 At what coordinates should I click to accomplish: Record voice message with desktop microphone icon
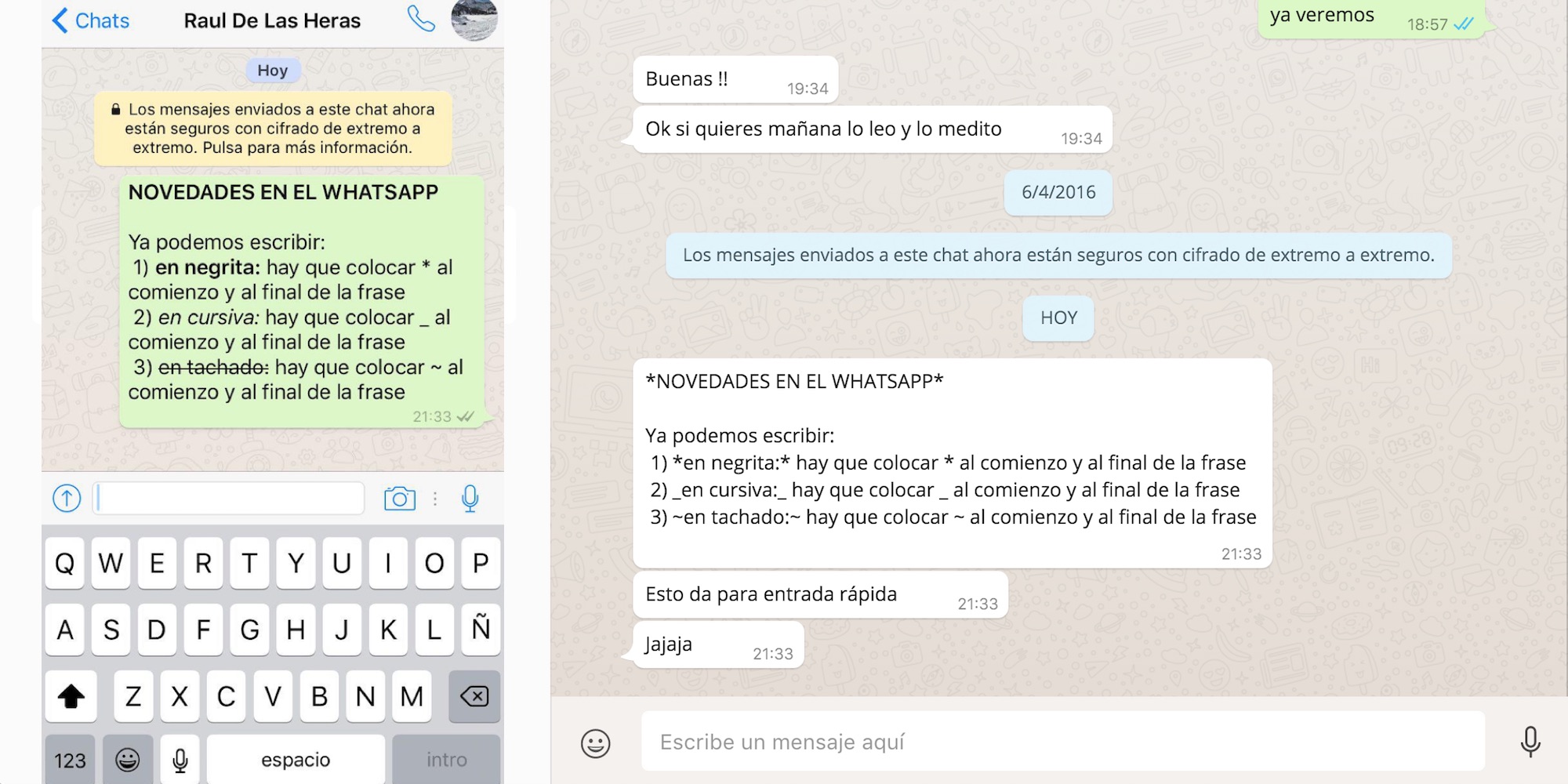coord(1530,742)
